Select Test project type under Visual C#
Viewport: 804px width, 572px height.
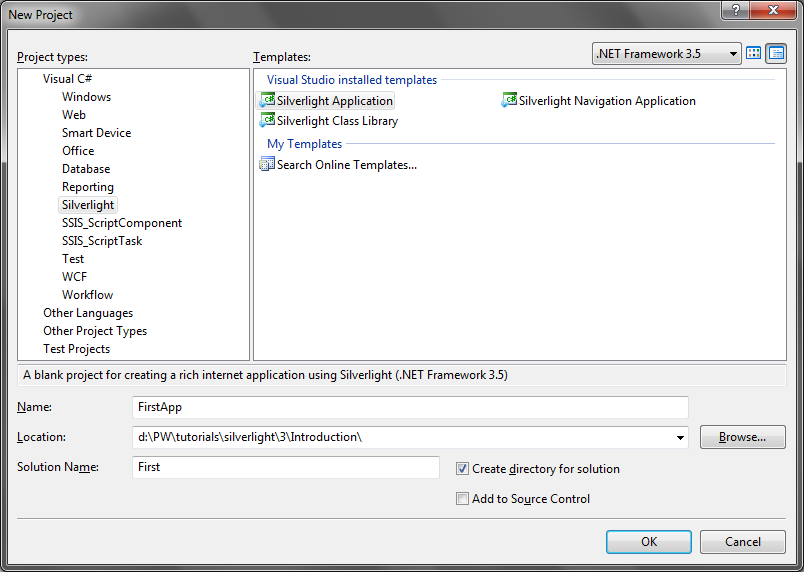point(73,259)
